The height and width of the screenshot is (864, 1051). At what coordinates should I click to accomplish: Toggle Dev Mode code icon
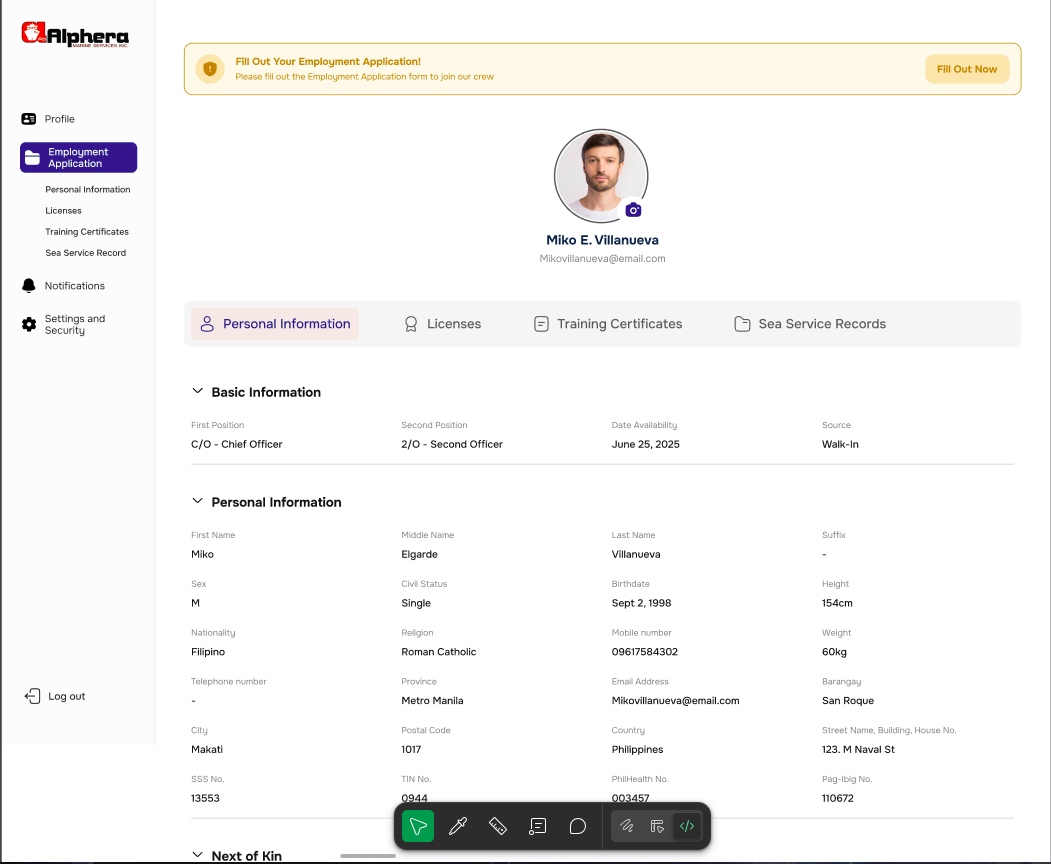click(x=686, y=826)
